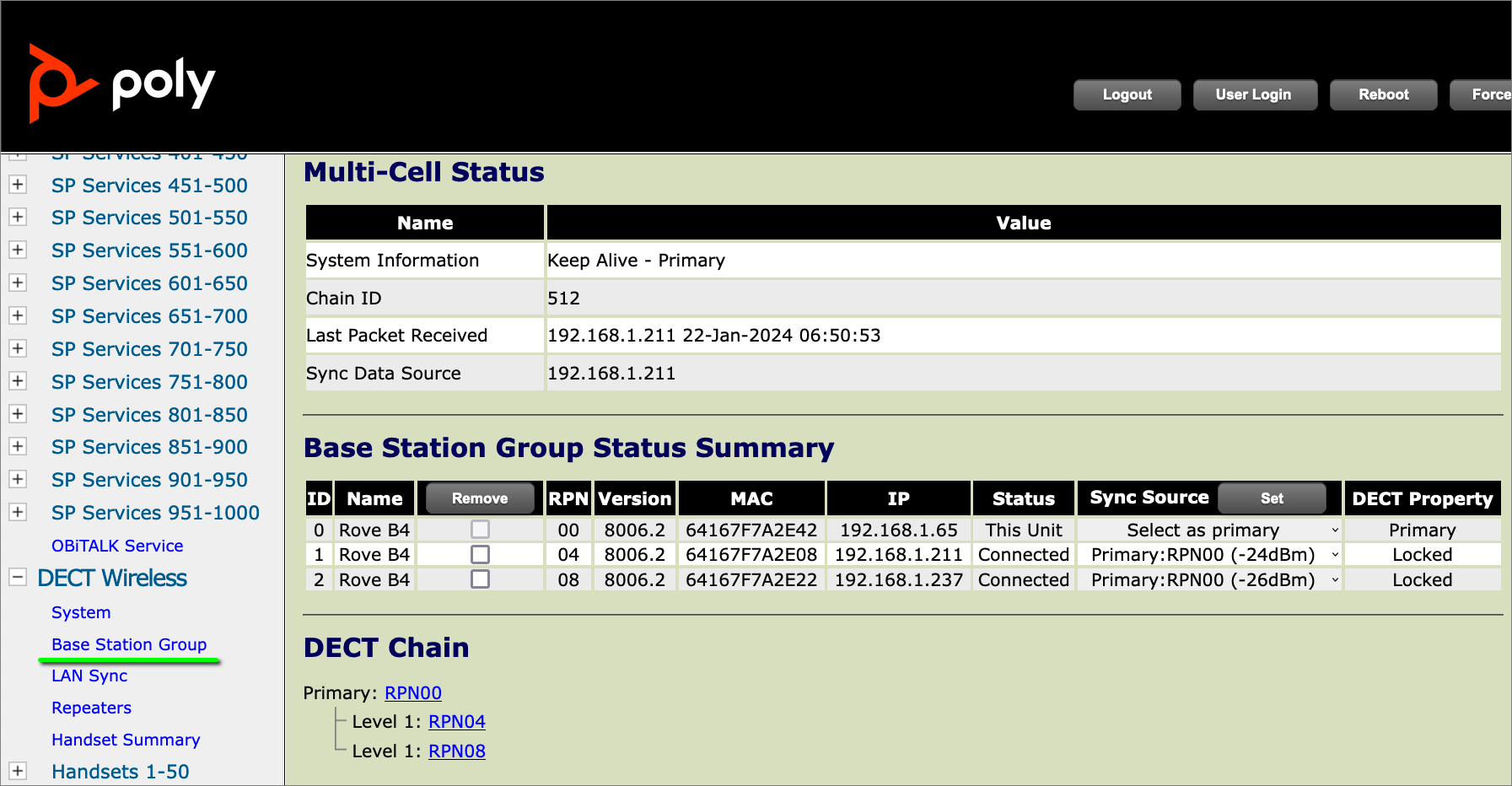Collapse the DECT Wireless section
This screenshot has height=786, width=1512.
(x=18, y=578)
